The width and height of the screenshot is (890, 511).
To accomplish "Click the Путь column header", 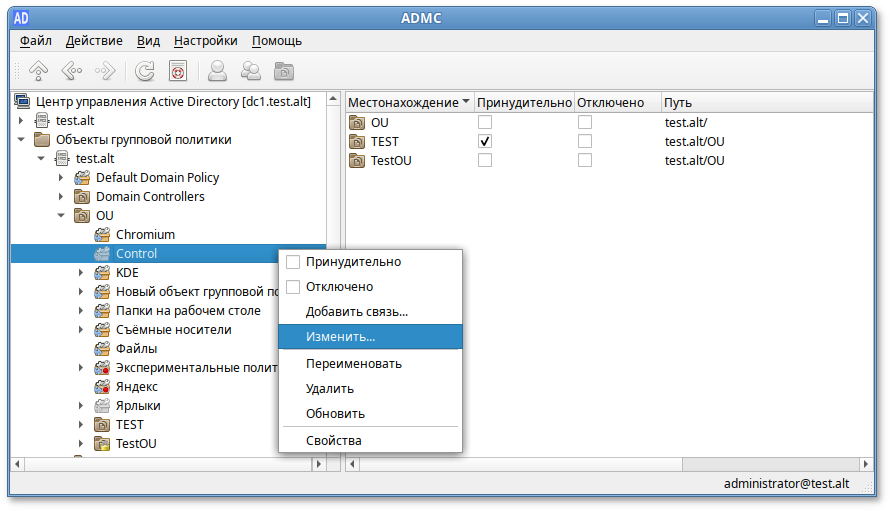I will click(767, 103).
